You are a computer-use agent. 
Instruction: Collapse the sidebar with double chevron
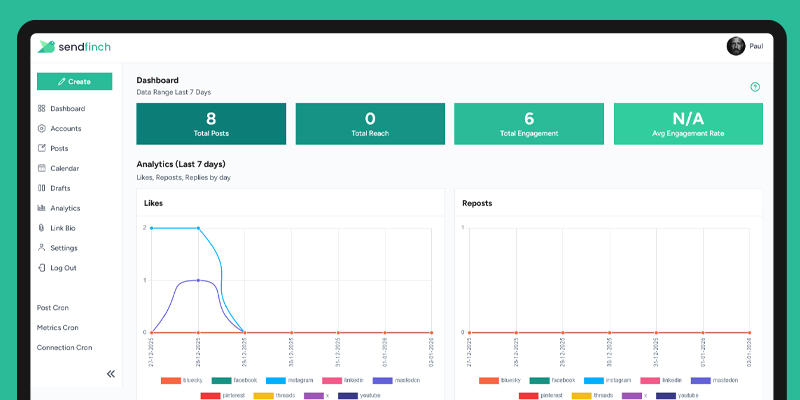pyautogui.click(x=110, y=373)
